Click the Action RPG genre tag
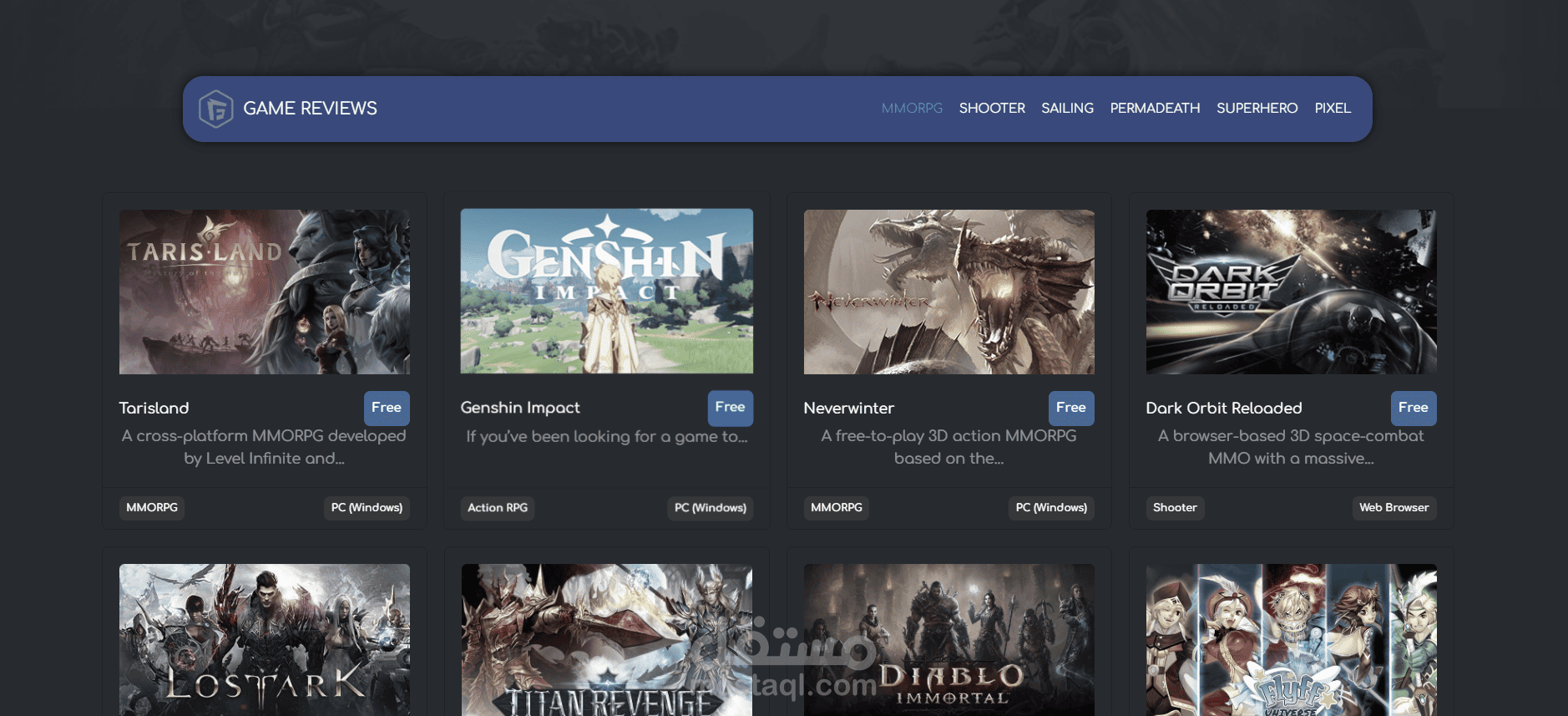The width and height of the screenshot is (1568, 716). coord(498,508)
